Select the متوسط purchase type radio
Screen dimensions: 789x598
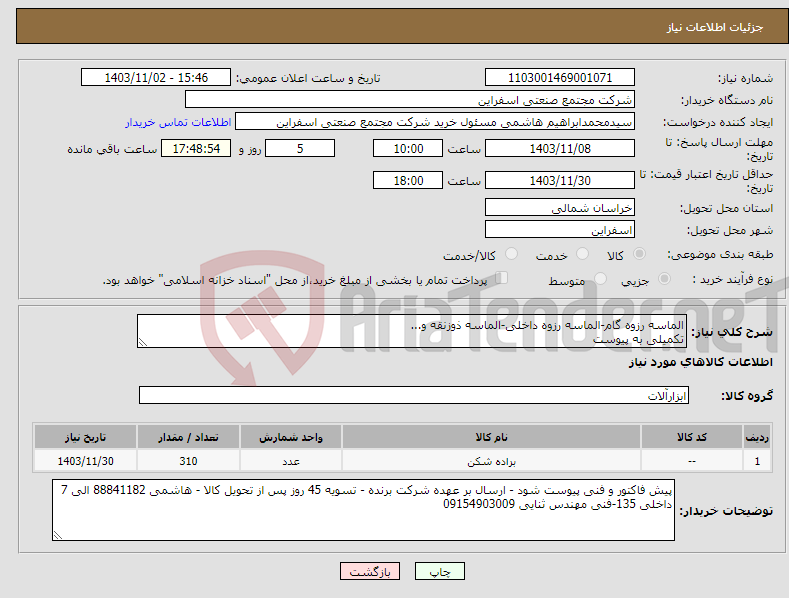[600, 278]
